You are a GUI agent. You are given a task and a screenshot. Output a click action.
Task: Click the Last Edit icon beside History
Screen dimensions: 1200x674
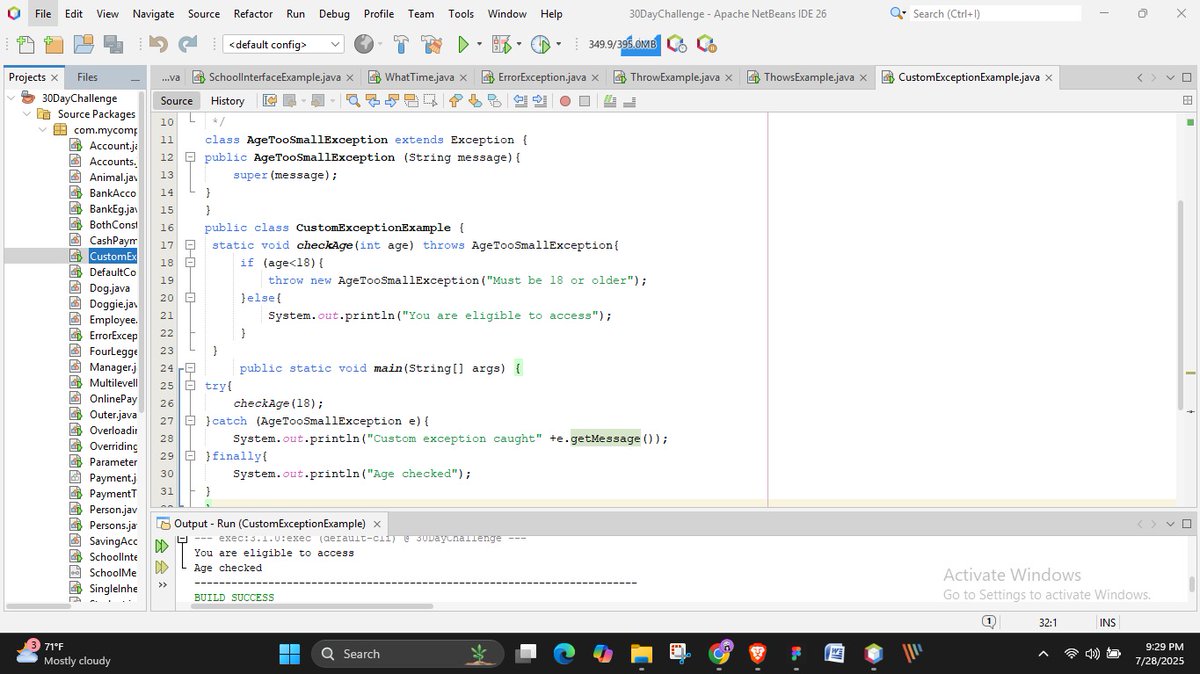click(x=269, y=101)
